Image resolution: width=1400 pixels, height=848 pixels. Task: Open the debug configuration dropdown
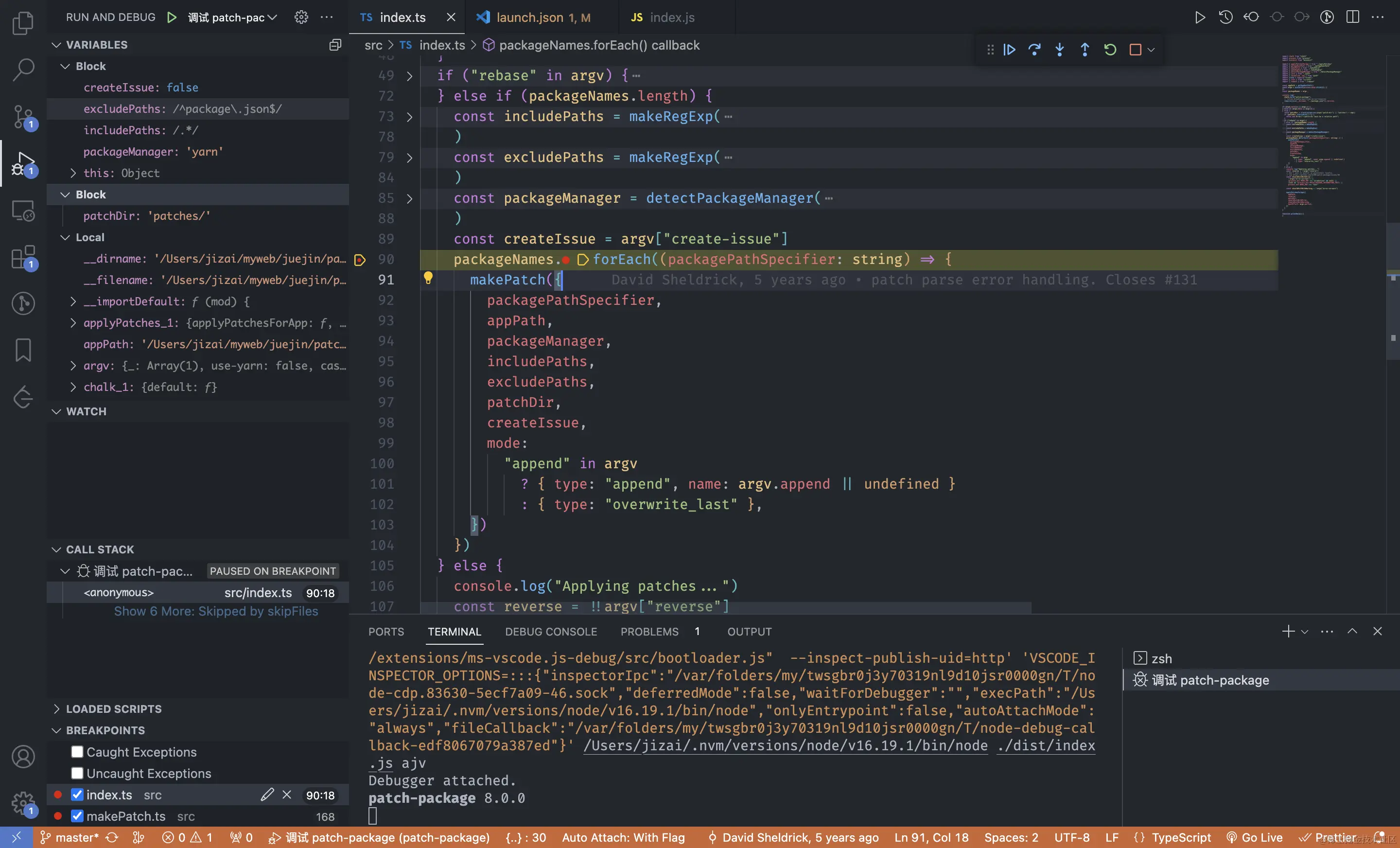tap(232, 17)
